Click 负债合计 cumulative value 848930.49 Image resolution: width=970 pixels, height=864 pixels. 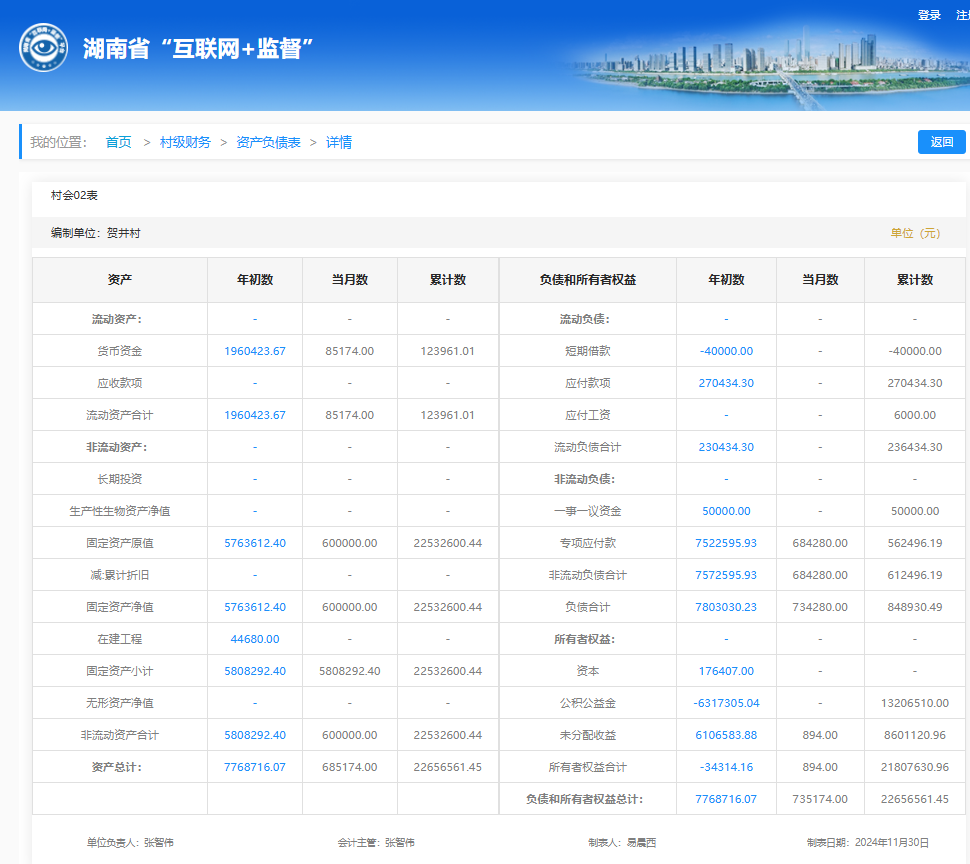click(915, 607)
